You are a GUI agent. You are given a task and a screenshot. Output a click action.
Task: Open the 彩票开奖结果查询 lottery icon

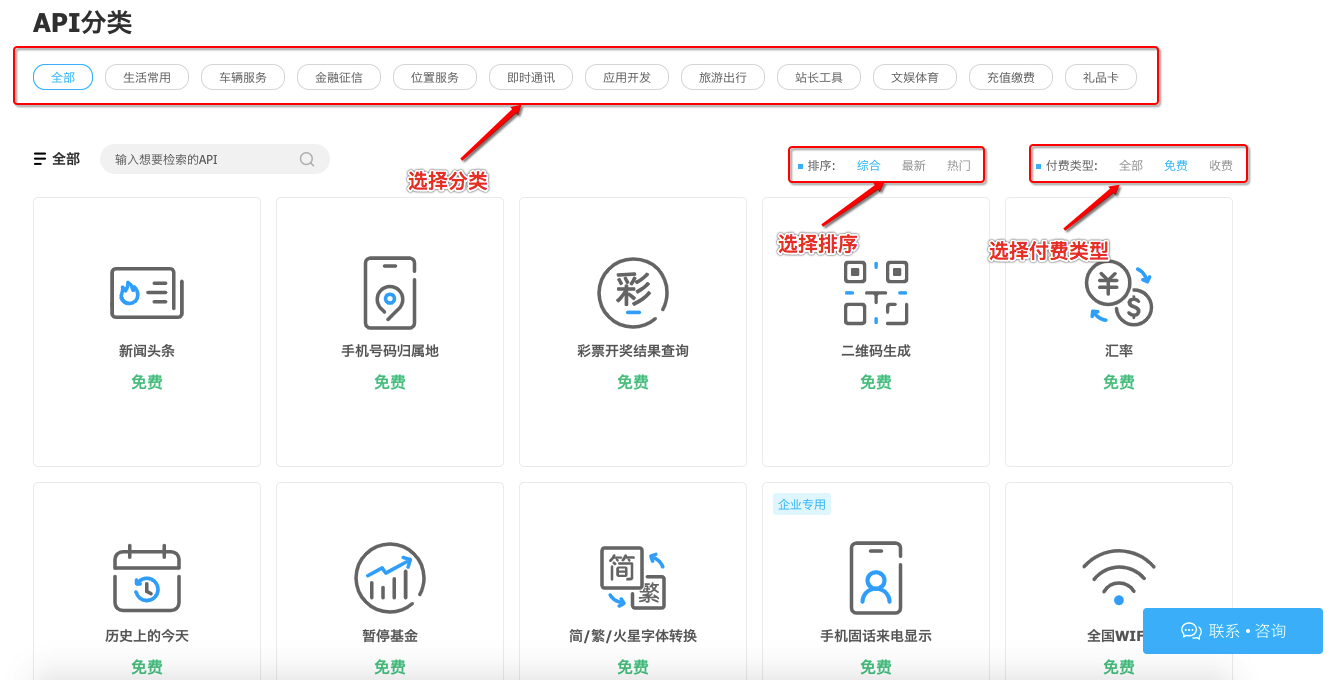click(x=633, y=293)
